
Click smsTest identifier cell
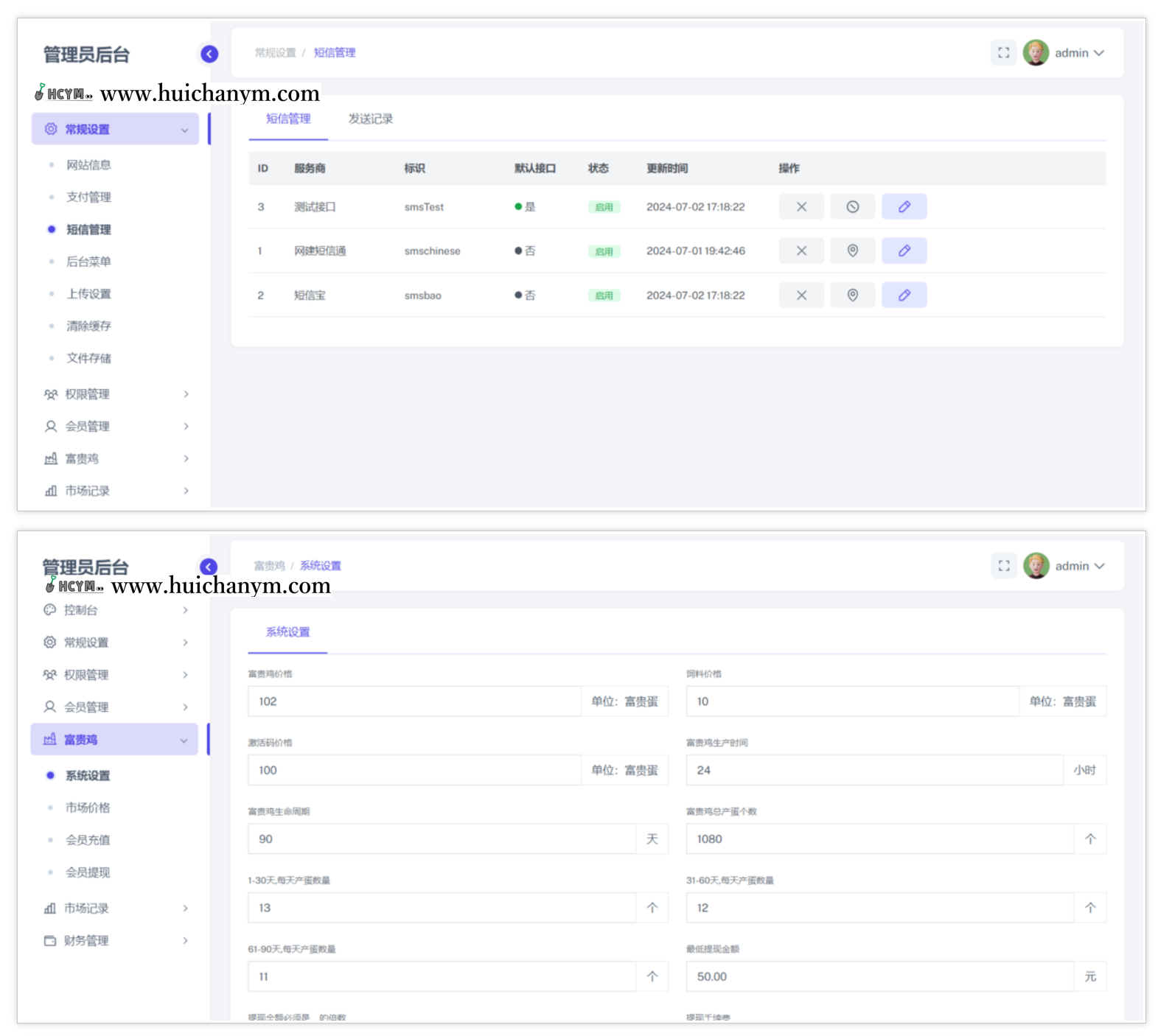point(424,207)
